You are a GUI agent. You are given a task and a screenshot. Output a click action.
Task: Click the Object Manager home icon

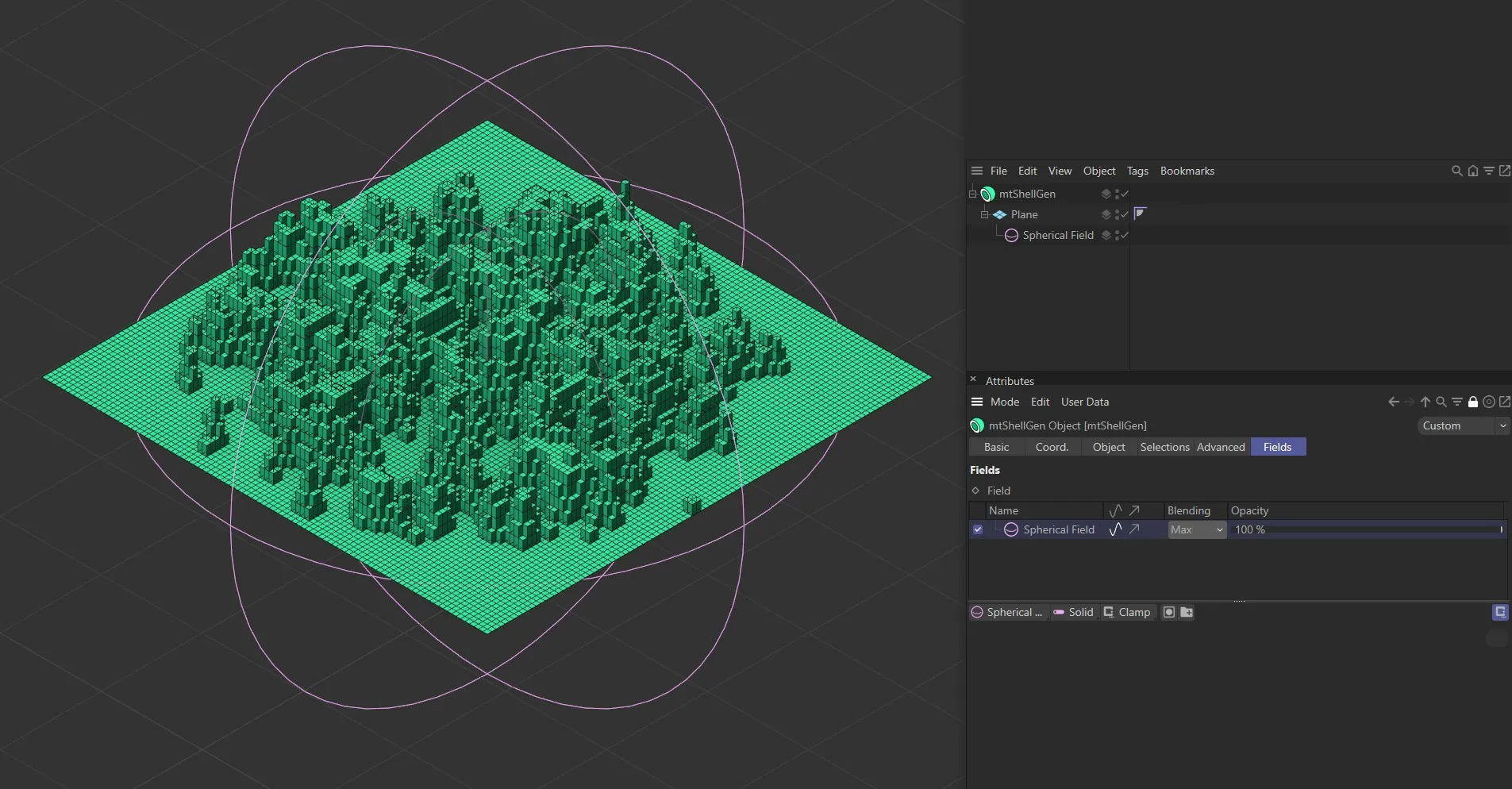(x=1473, y=171)
